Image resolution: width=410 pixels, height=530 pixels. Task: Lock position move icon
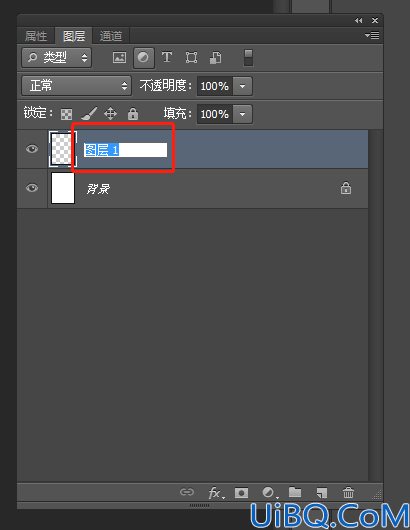tap(111, 114)
